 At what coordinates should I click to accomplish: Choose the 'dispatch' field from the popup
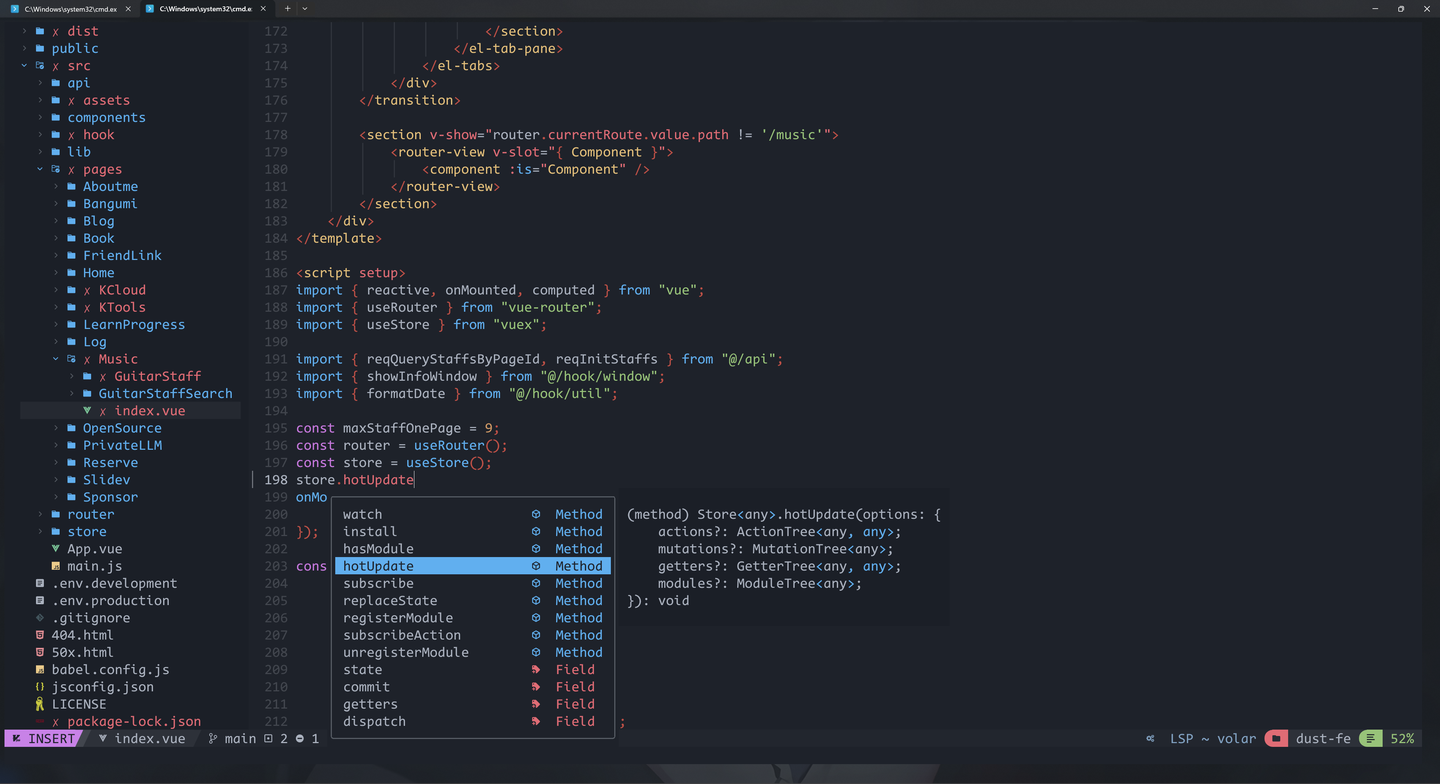(374, 721)
